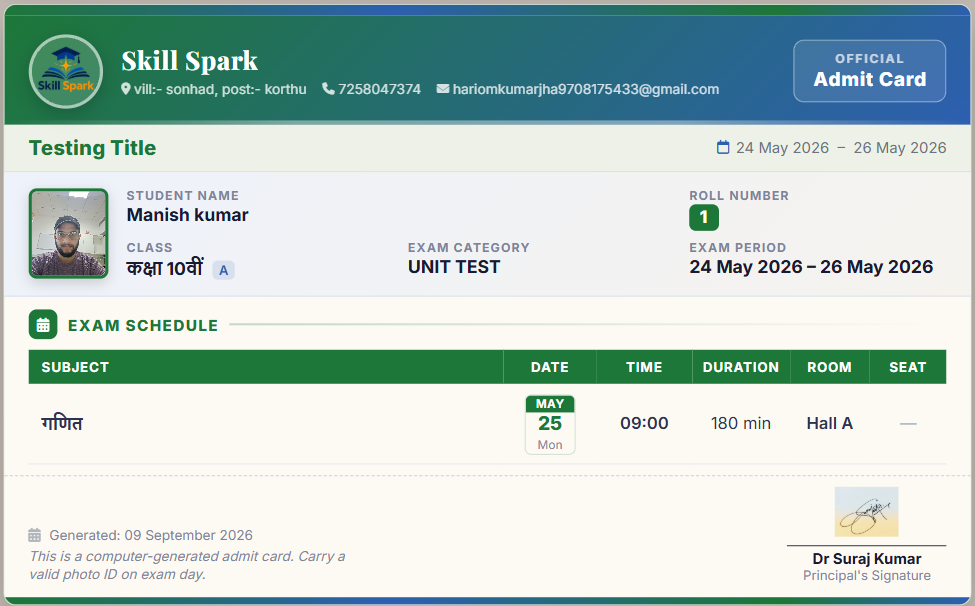Click the empty seat dash cell

pyautogui.click(x=908, y=424)
